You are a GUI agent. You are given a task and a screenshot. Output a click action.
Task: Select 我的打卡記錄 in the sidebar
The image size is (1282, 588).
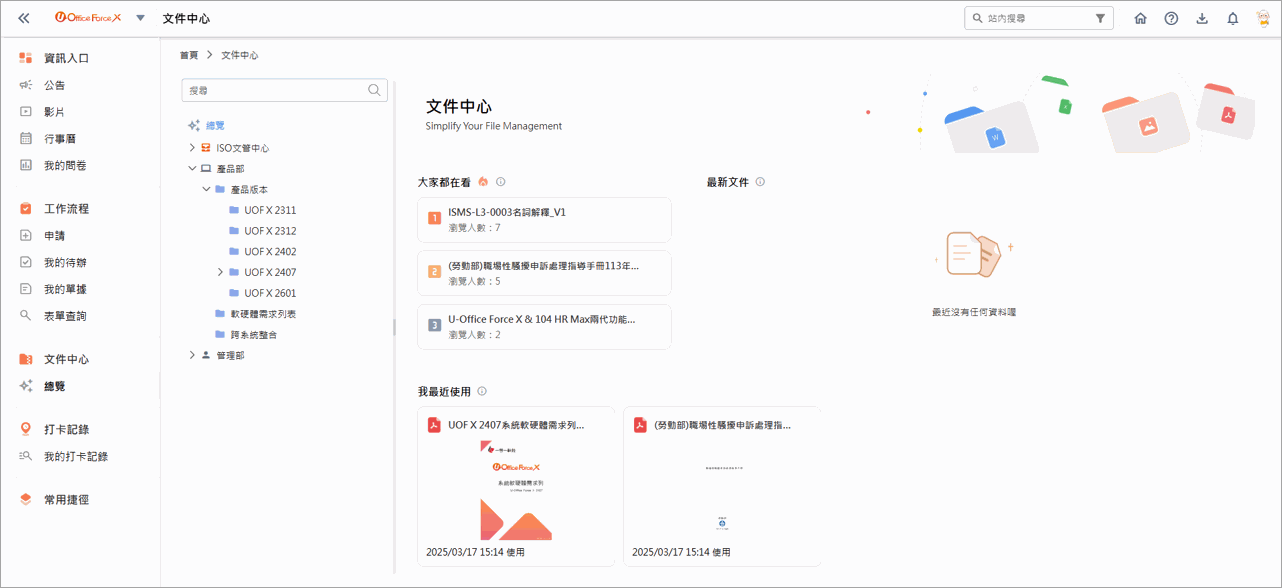pos(76,456)
